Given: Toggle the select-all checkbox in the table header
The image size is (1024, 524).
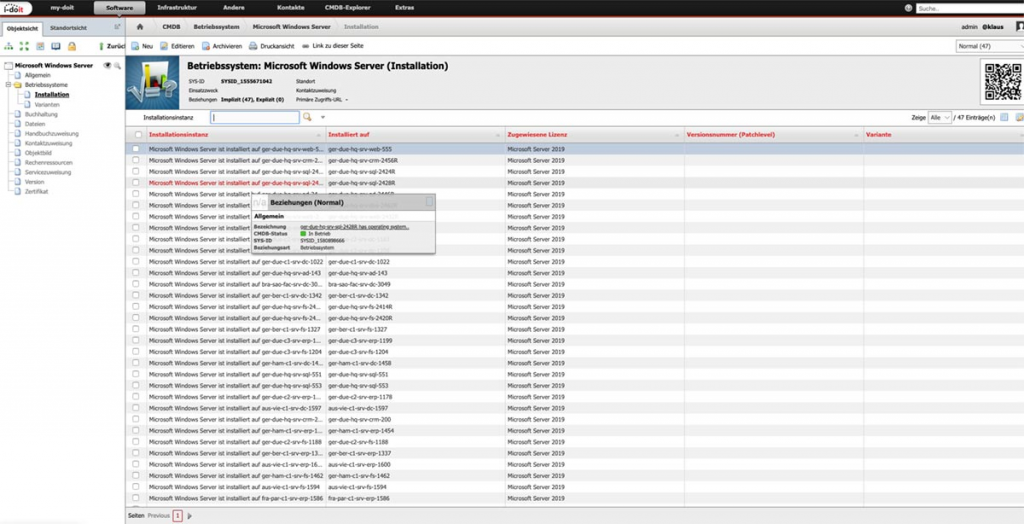Looking at the screenshot, I should 137,134.
